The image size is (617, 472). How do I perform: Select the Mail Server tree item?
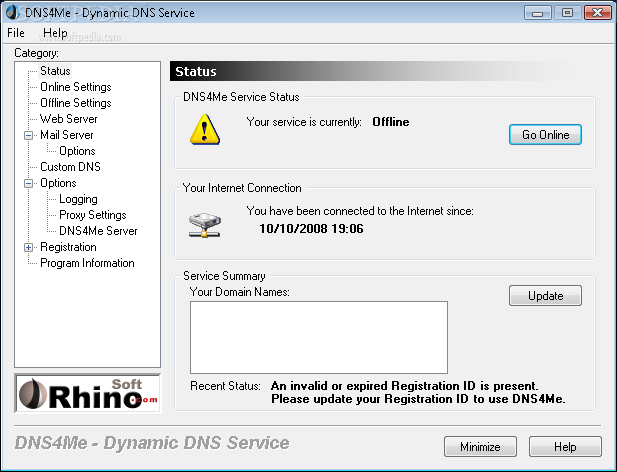(x=67, y=135)
